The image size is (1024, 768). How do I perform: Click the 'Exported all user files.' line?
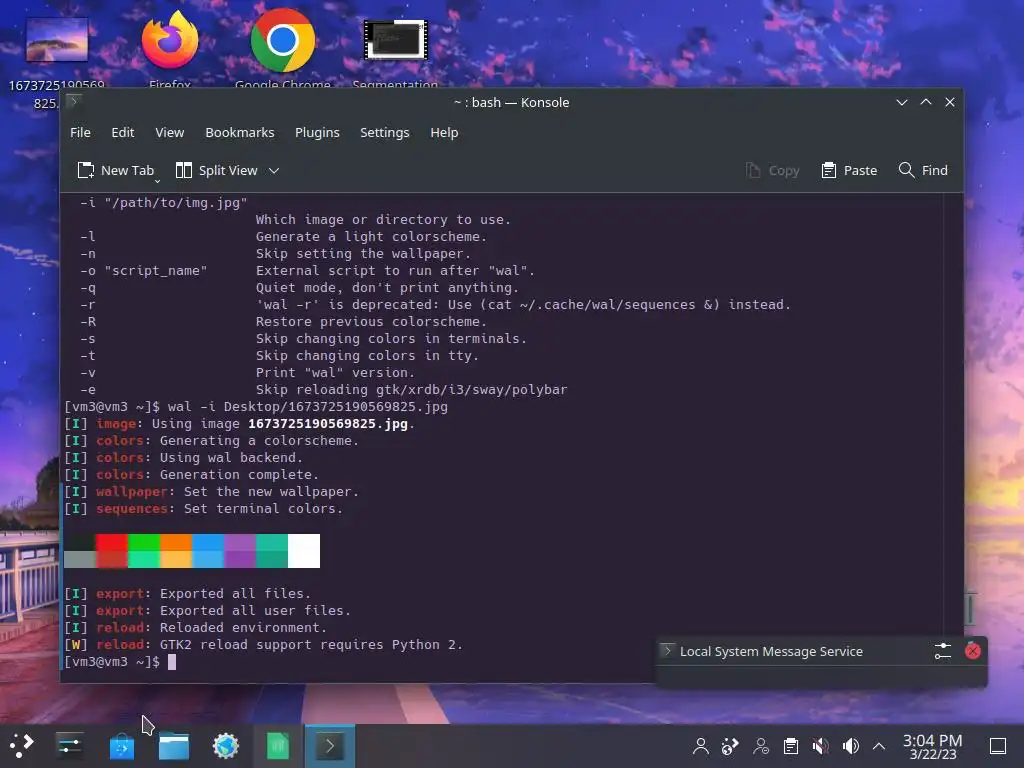point(255,611)
